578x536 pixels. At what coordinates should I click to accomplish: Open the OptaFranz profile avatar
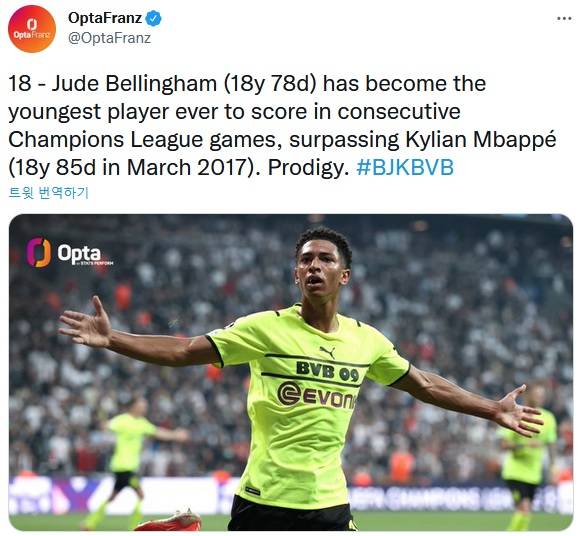tap(32, 29)
